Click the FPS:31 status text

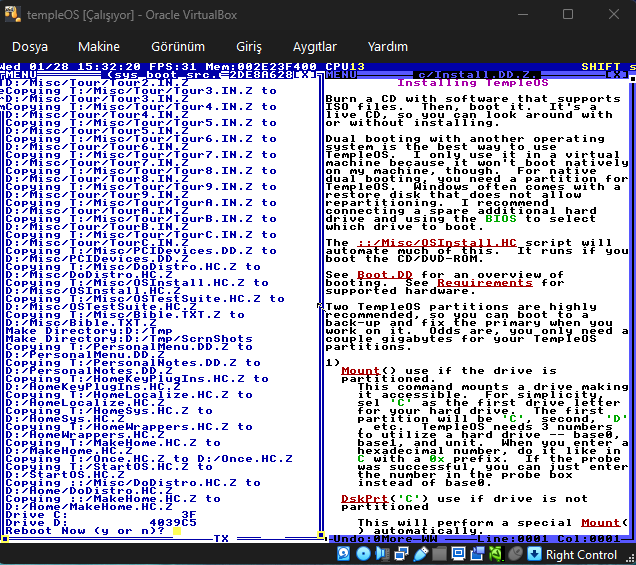click(173, 67)
